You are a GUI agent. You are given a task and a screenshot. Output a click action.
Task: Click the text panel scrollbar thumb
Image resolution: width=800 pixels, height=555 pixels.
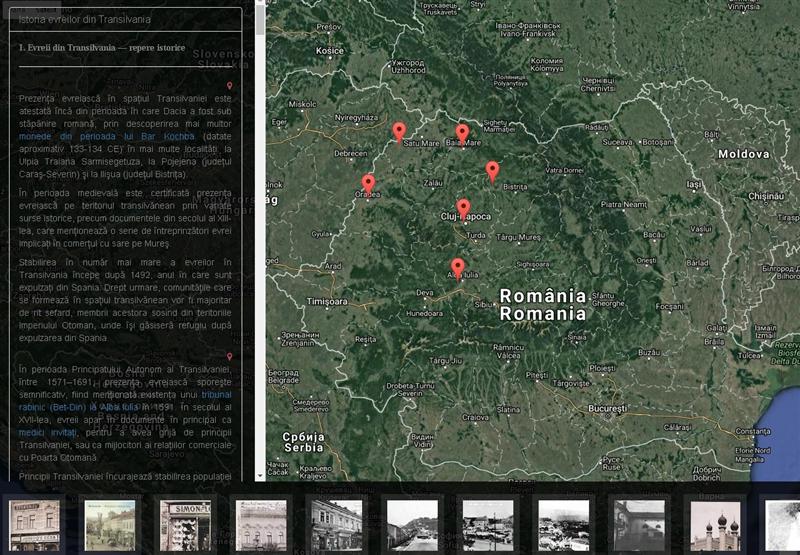pyautogui.click(x=260, y=19)
